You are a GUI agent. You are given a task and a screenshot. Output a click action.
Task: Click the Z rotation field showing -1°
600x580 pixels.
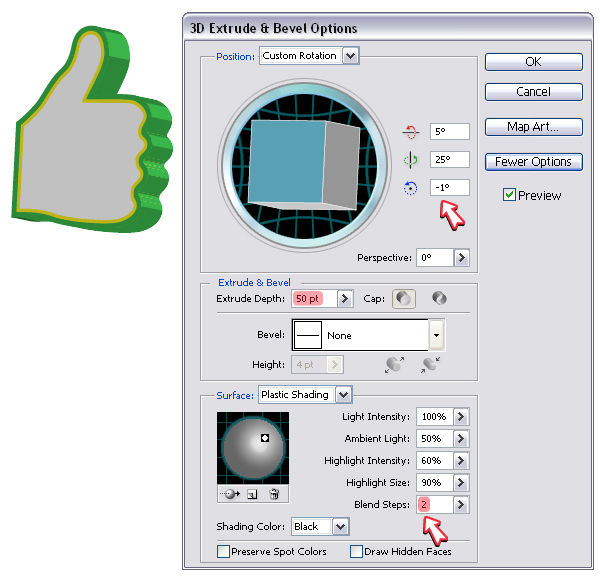450,187
